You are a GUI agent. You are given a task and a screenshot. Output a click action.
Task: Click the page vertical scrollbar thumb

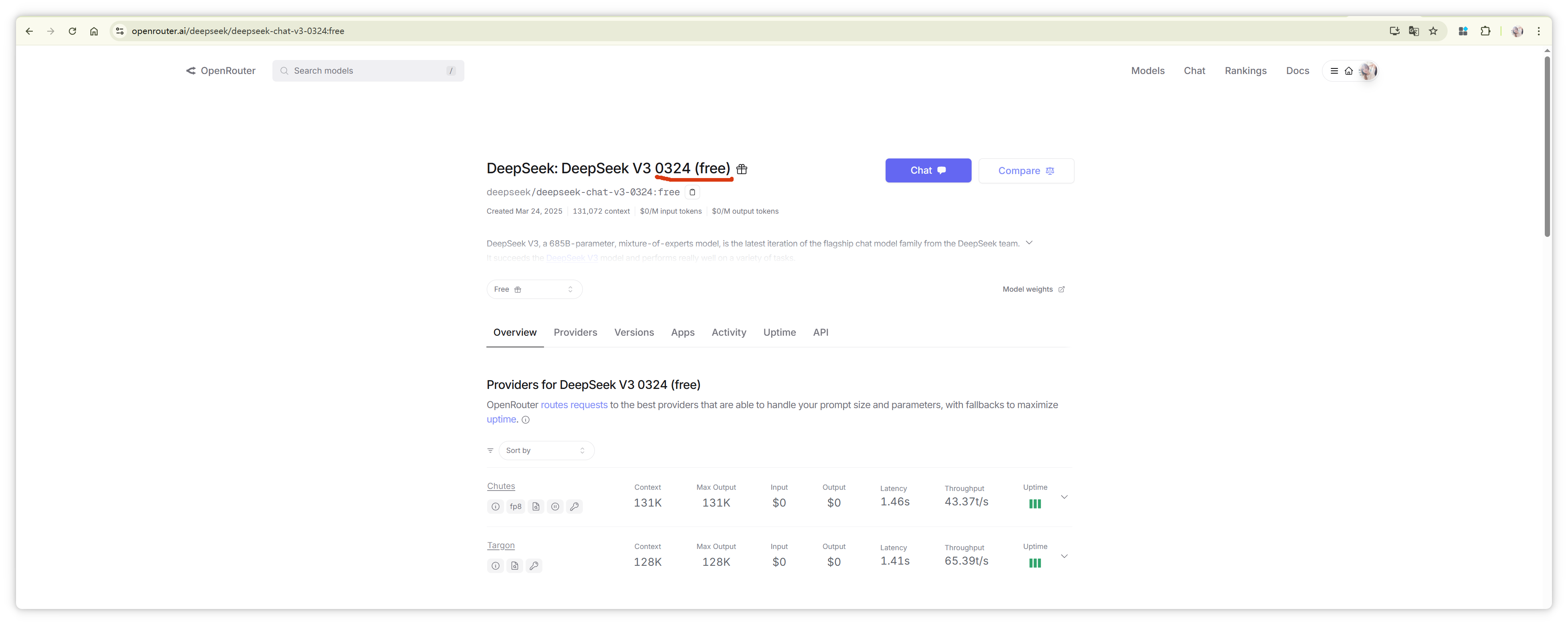click(x=1547, y=146)
